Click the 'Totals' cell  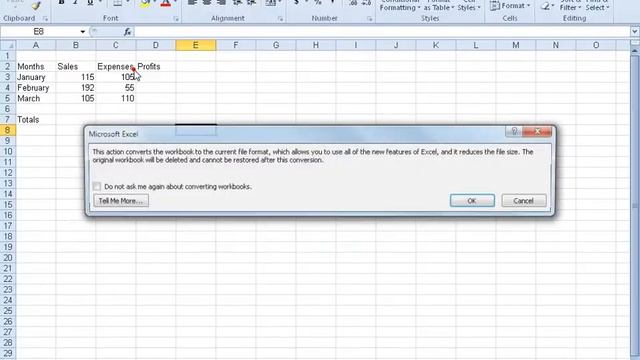click(36, 120)
